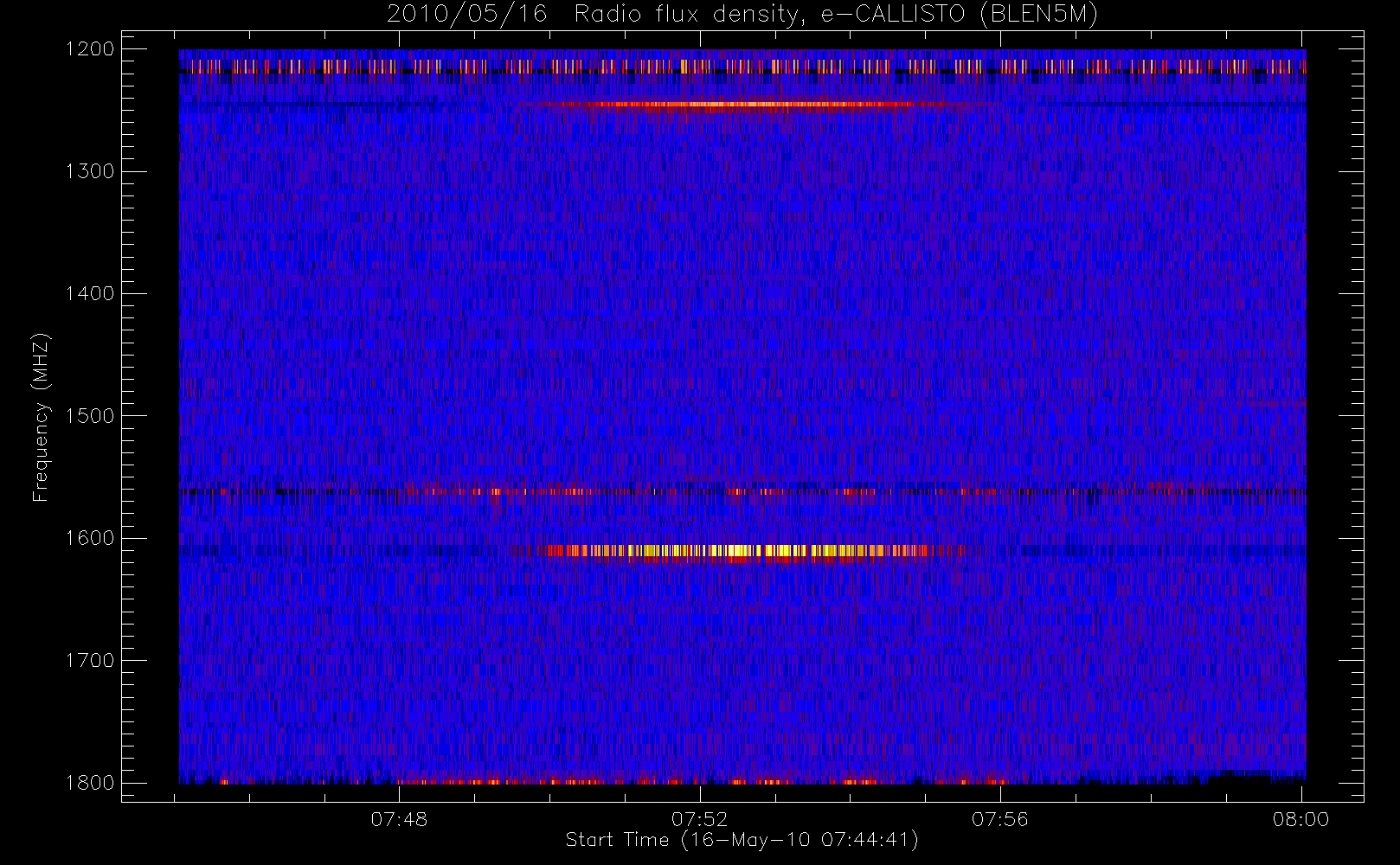
Task: Click the "Start Time (16-May-10 07:44:41)" label
Action: coord(742,840)
